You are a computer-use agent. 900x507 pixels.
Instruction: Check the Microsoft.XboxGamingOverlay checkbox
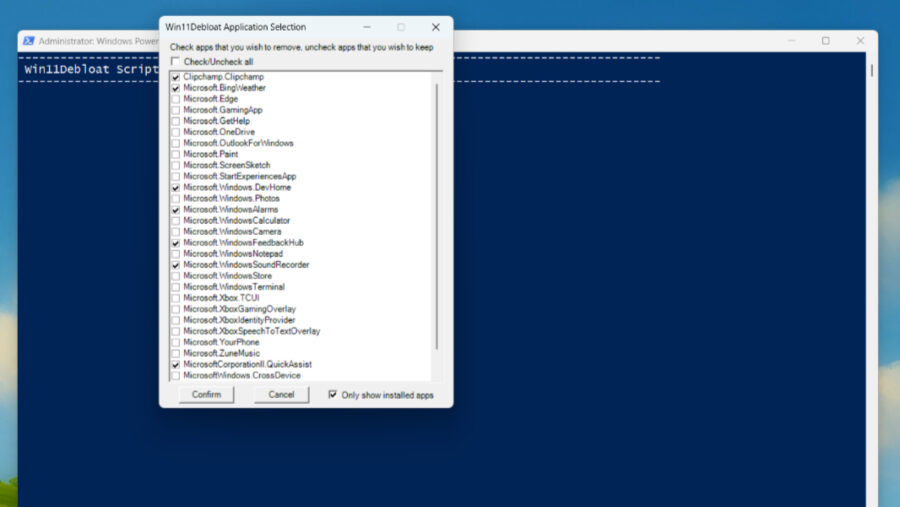(176, 309)
